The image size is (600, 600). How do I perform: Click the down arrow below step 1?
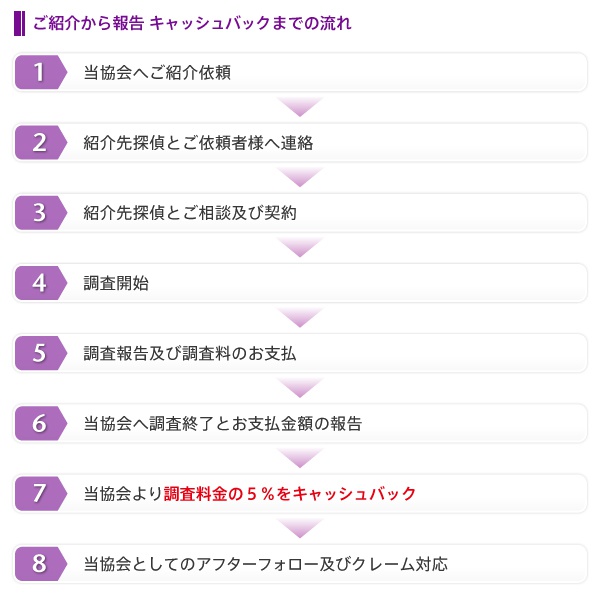[x=300, y=107]
